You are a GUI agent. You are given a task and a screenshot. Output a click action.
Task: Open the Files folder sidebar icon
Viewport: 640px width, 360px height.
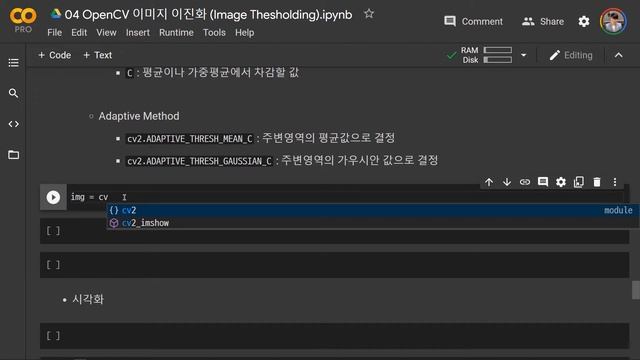click(13, 155)
